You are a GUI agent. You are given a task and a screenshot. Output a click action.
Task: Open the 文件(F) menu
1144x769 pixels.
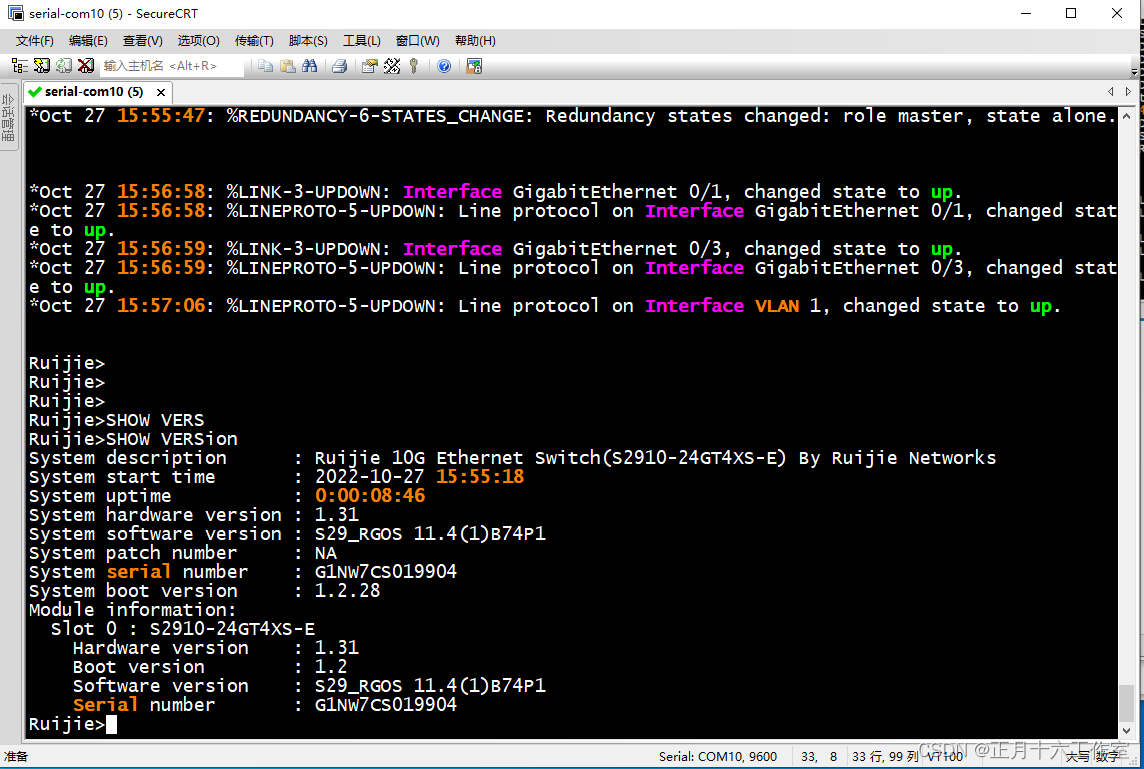(x=34, y=41)
